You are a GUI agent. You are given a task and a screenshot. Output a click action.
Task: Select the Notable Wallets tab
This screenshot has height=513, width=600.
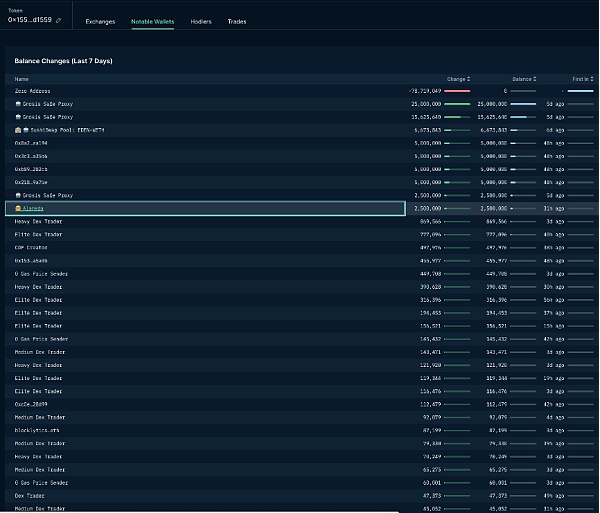pyautogui.click(x=152, y=21)
